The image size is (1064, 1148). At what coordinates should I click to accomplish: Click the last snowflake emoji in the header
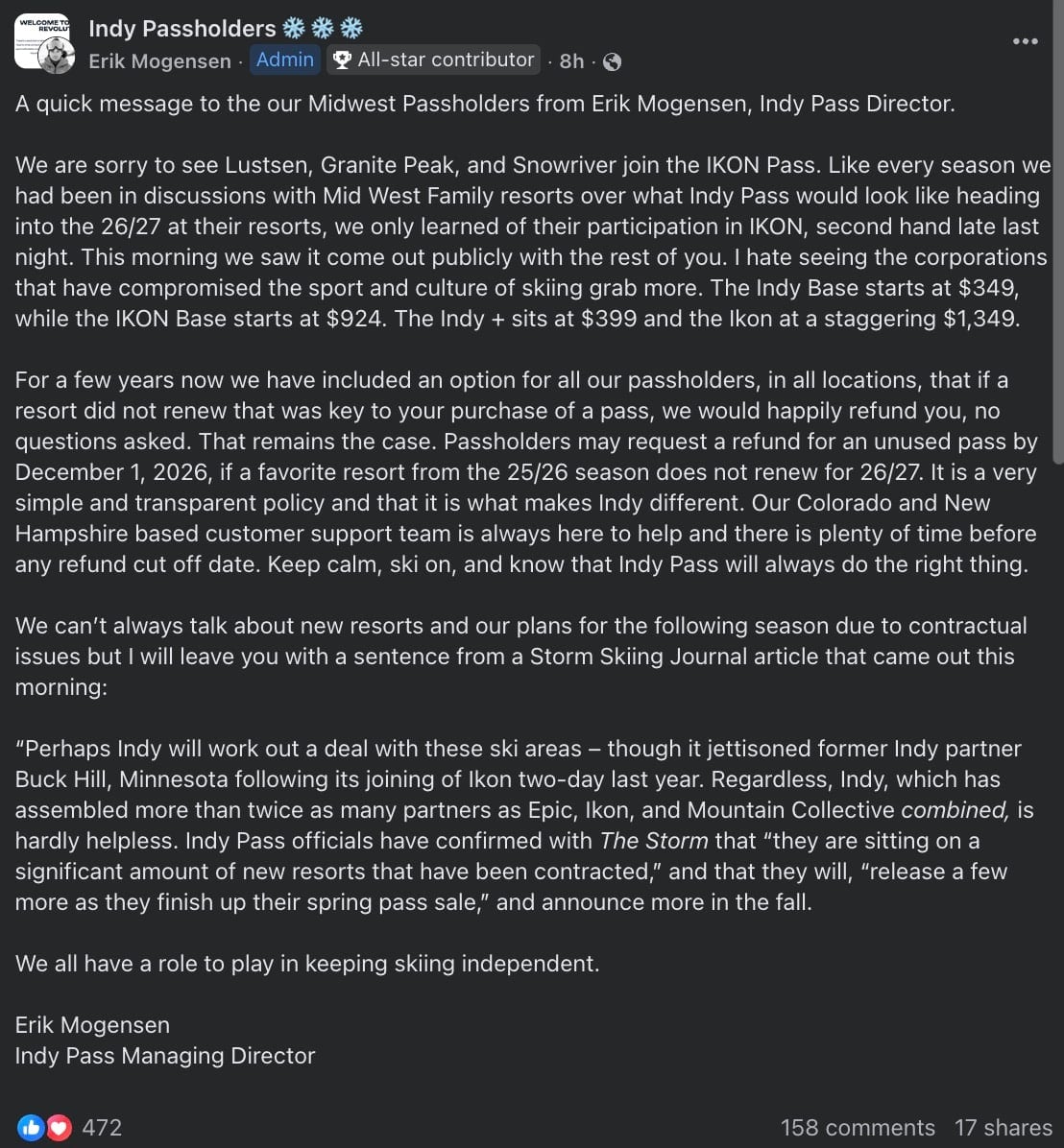(352, 29)
